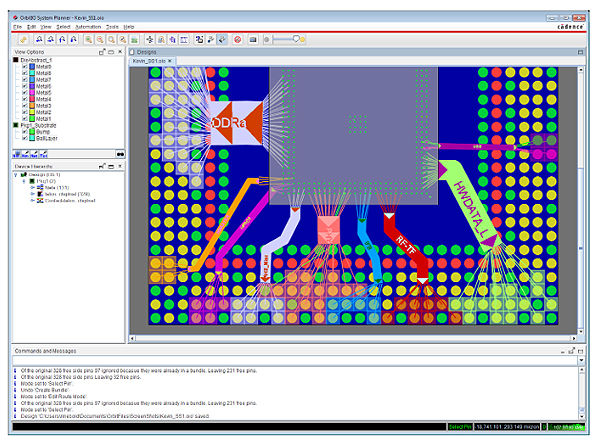600x442 pixels.
Task: Expand the Pkg1 tree node
Action: [22, 180]
